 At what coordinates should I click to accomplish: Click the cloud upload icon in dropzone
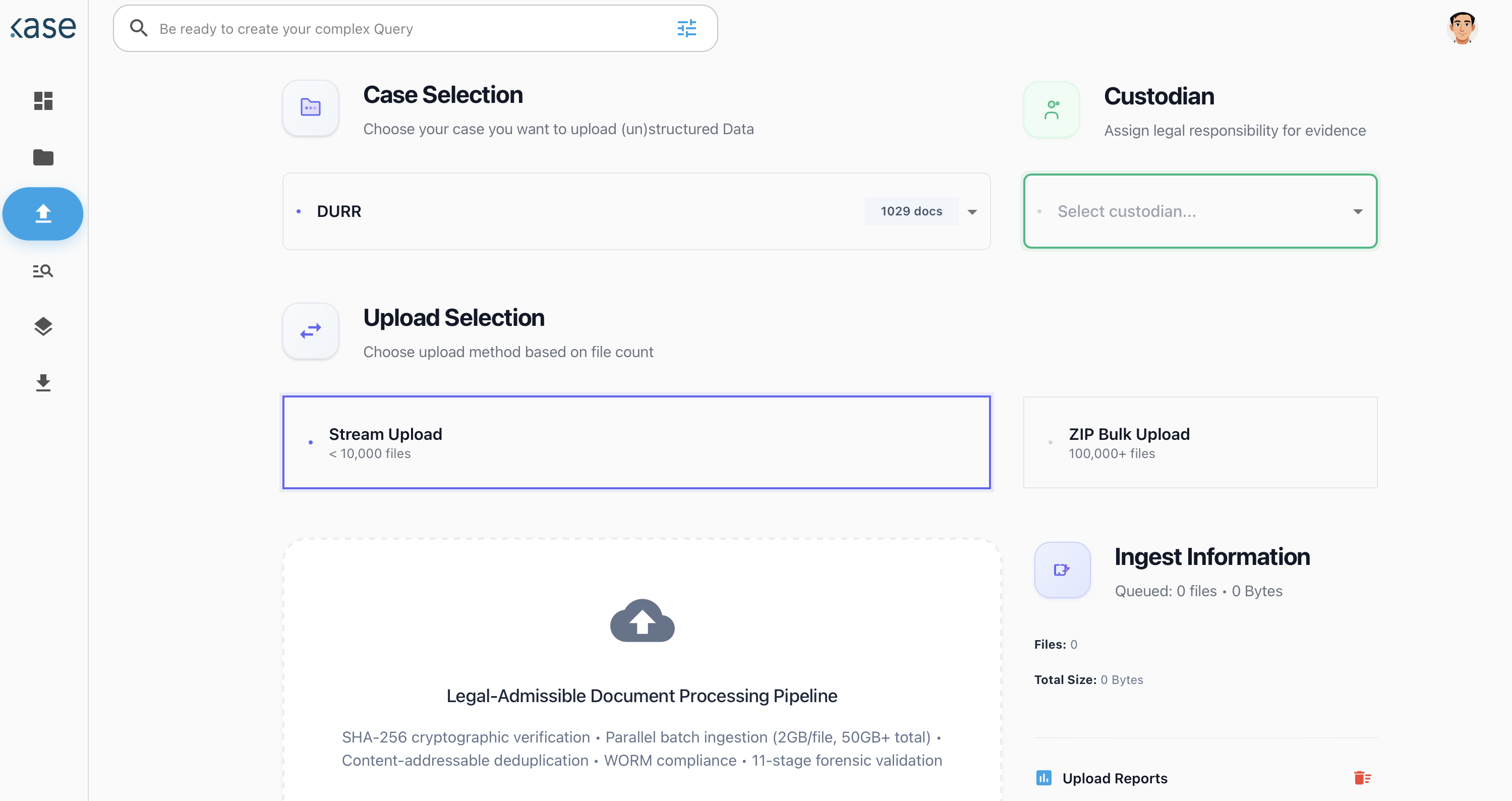pos(642,621)
